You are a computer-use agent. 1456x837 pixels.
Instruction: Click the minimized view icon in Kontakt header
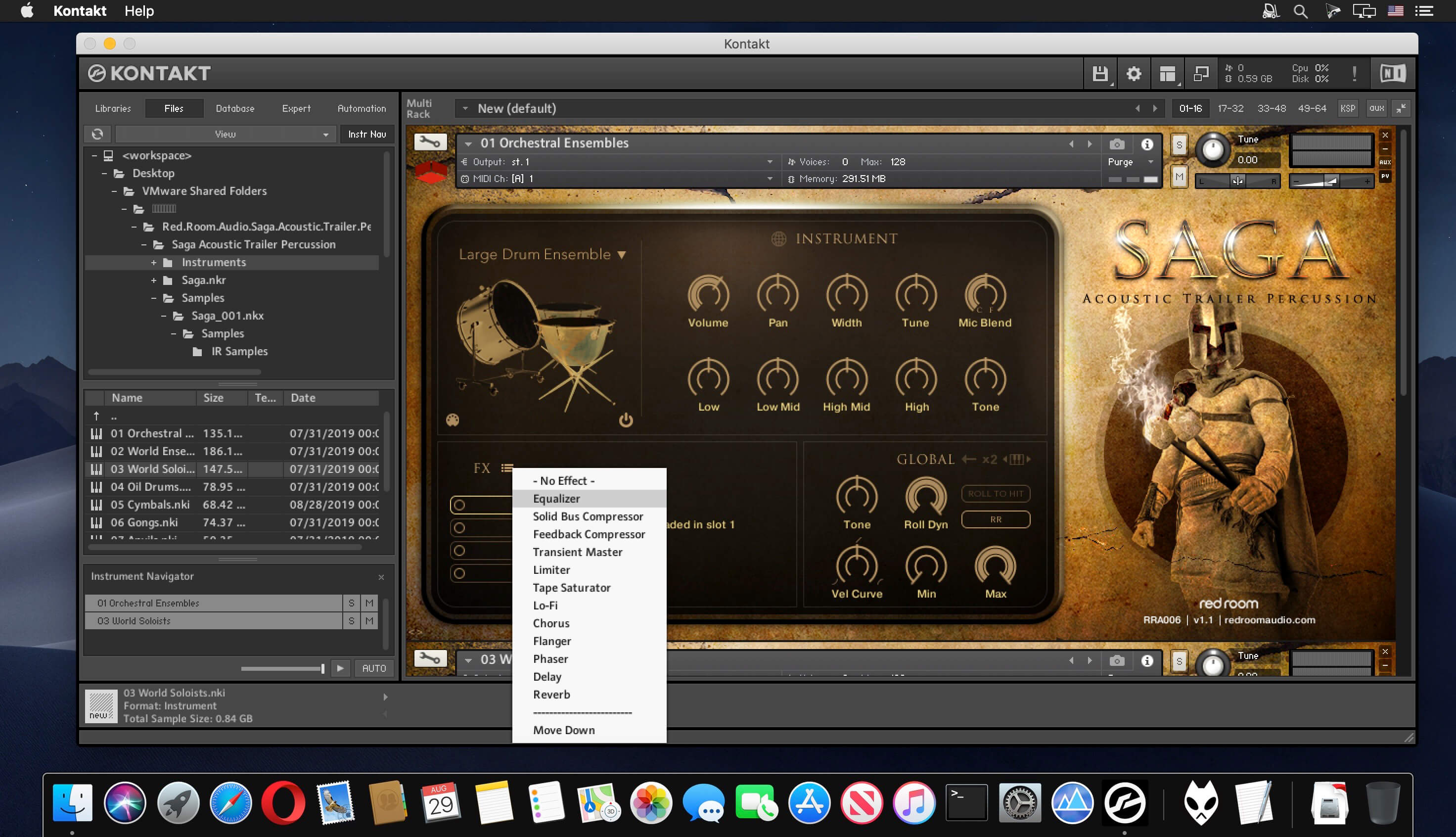[1201, 74]
